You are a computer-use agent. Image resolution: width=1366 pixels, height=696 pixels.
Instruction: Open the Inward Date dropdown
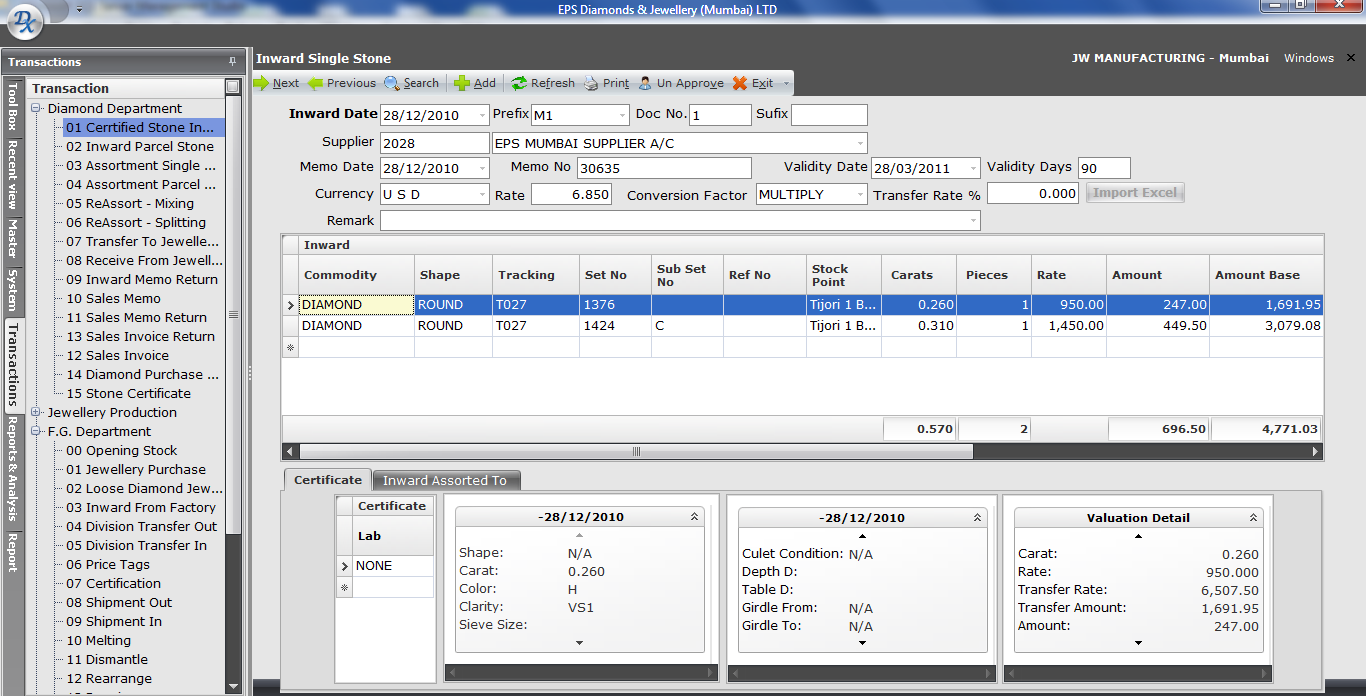483,115
